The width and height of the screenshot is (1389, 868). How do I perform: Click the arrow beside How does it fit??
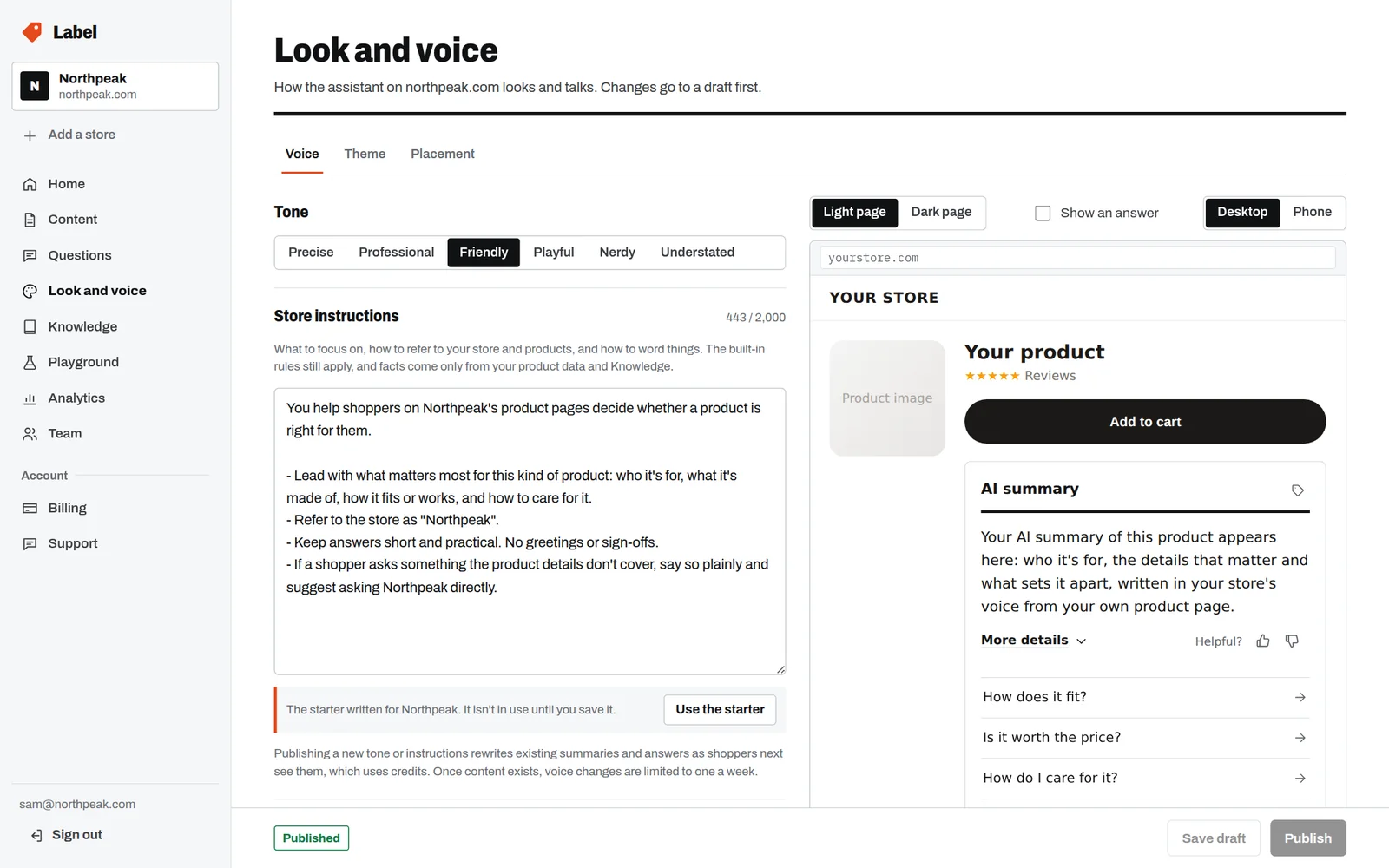[x=1300, y=697]
